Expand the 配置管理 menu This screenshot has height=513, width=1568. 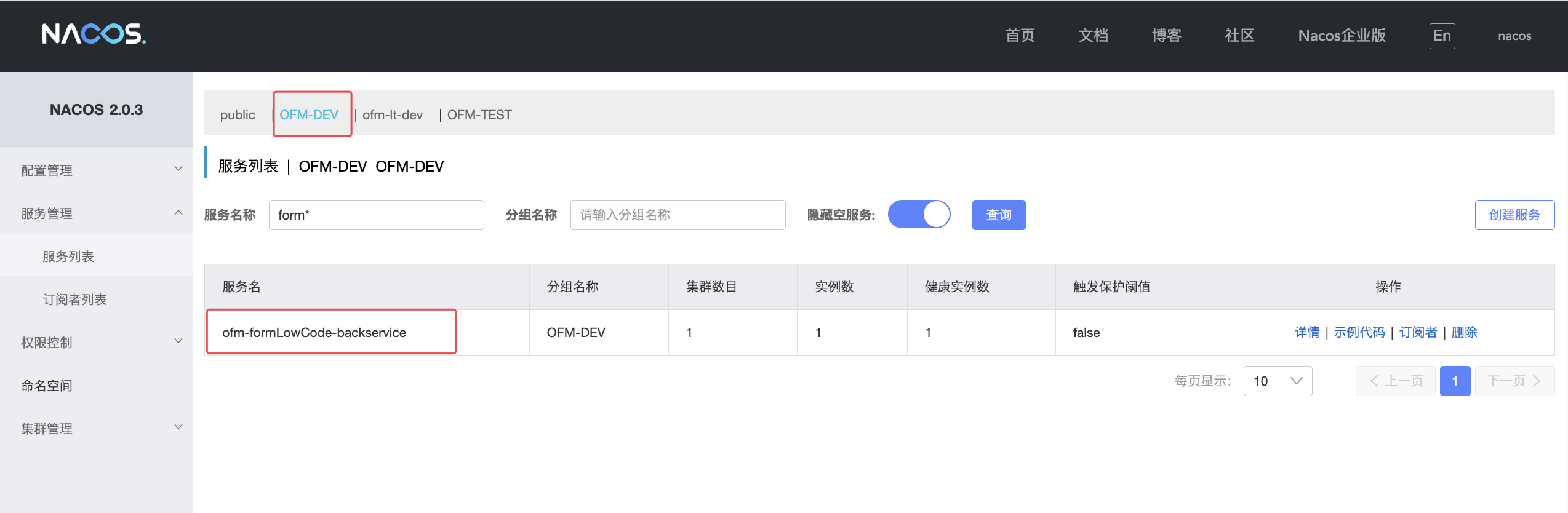coord(97,170)
